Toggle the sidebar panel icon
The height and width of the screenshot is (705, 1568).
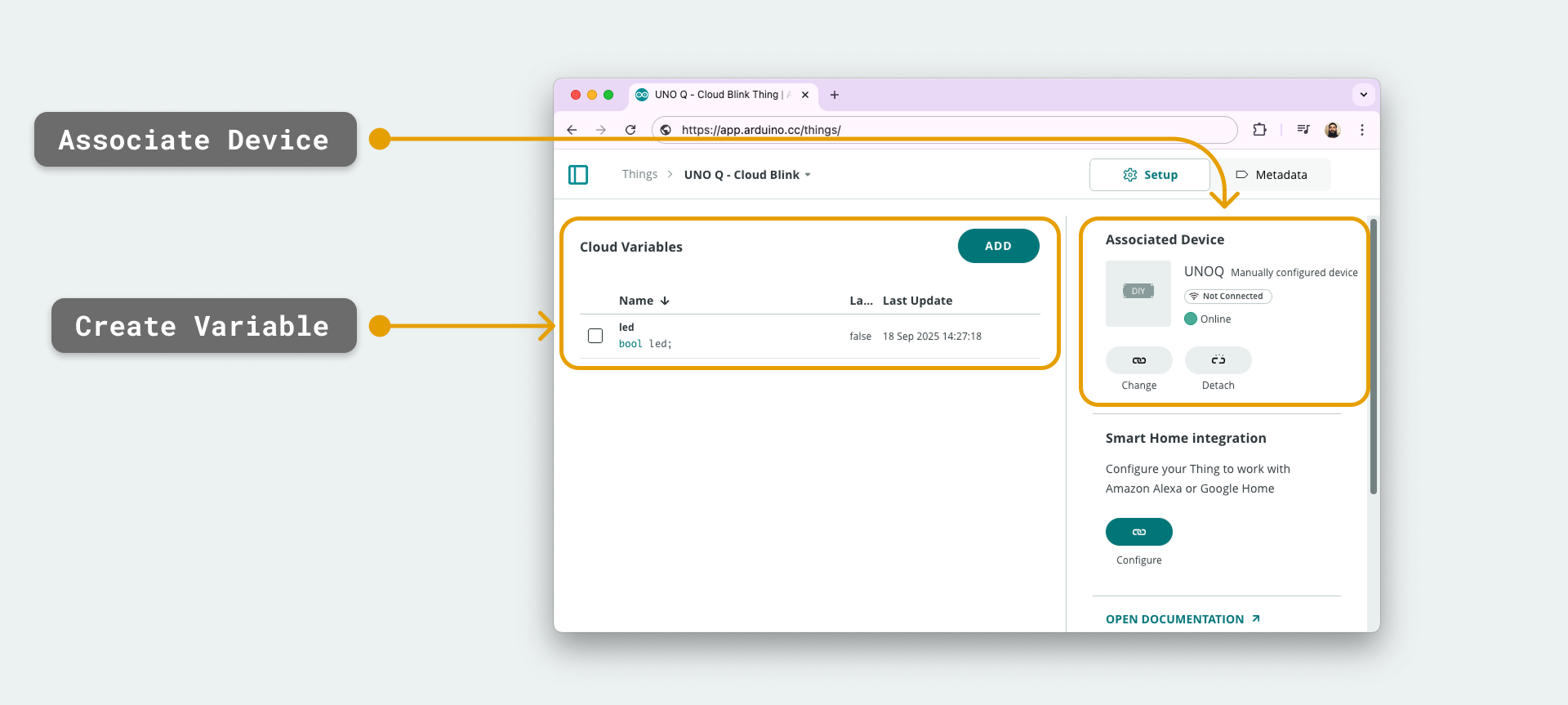[x=578, y=175]
